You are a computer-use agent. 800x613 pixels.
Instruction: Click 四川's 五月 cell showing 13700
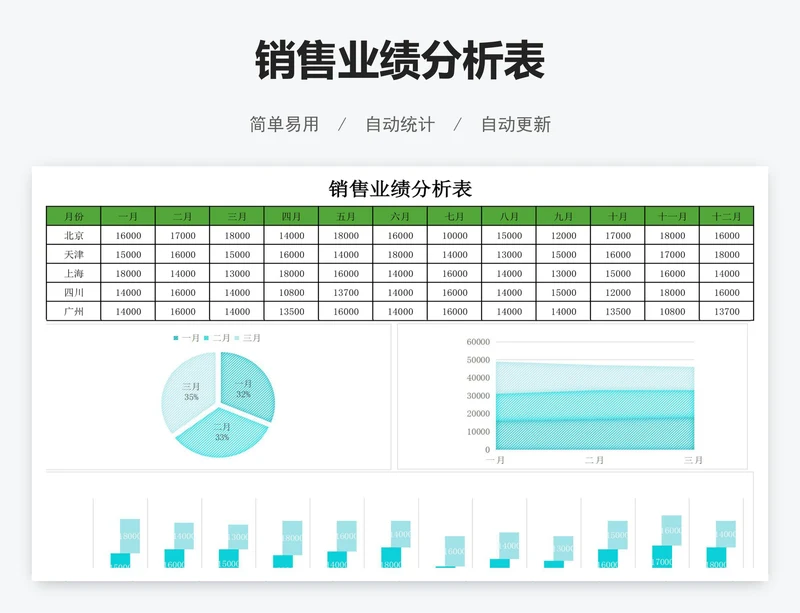tap(346, 292)
